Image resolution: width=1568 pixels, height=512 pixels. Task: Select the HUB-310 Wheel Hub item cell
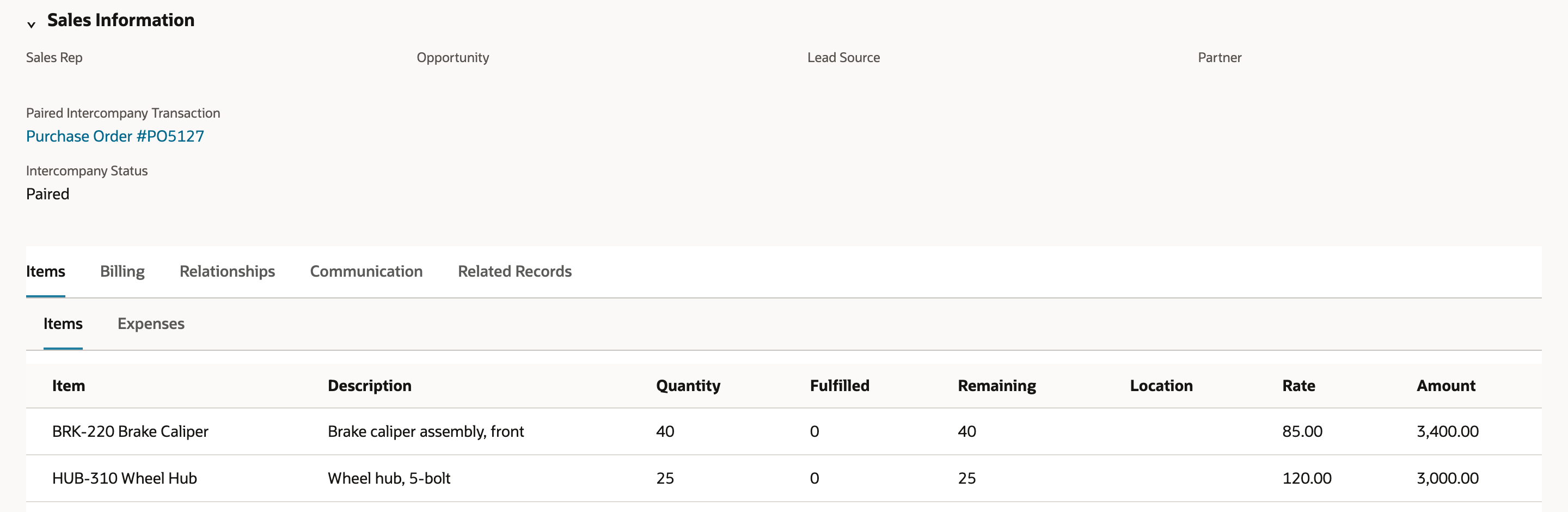coord(125,479)
